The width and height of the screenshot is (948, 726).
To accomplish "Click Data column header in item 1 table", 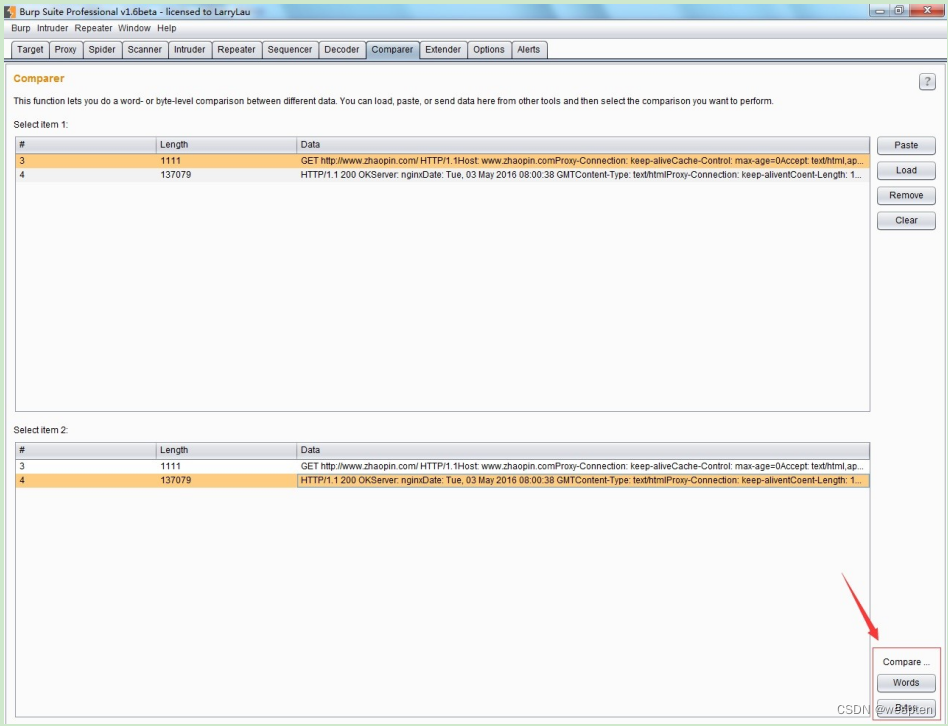I will tap(583, 144).
